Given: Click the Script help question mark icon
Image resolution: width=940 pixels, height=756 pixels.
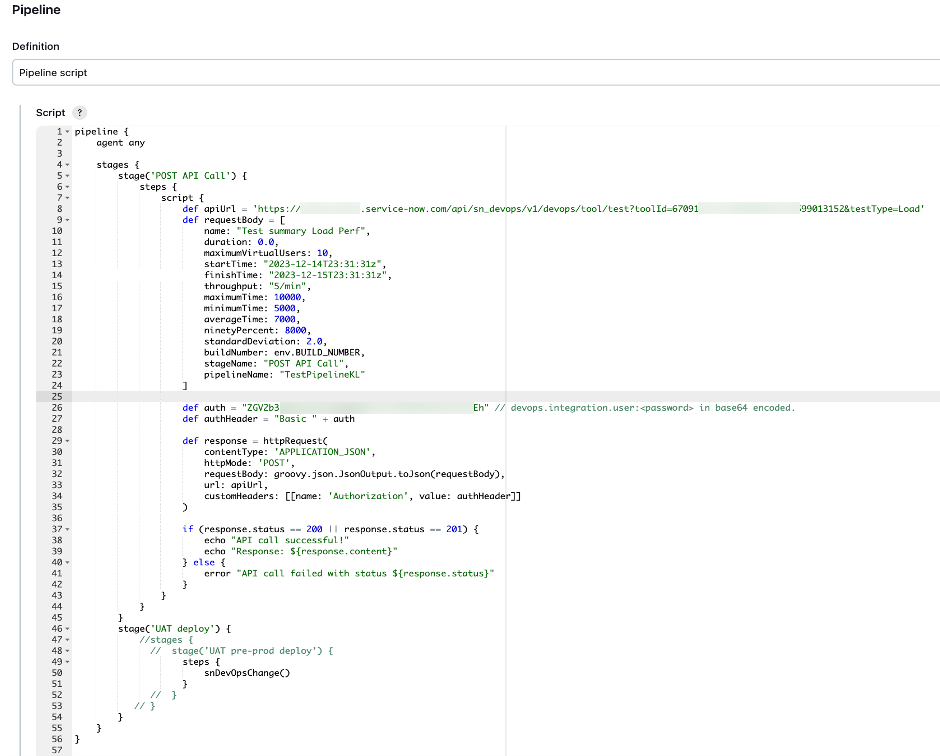Looking at the screenshot, I should coord(79,113).
